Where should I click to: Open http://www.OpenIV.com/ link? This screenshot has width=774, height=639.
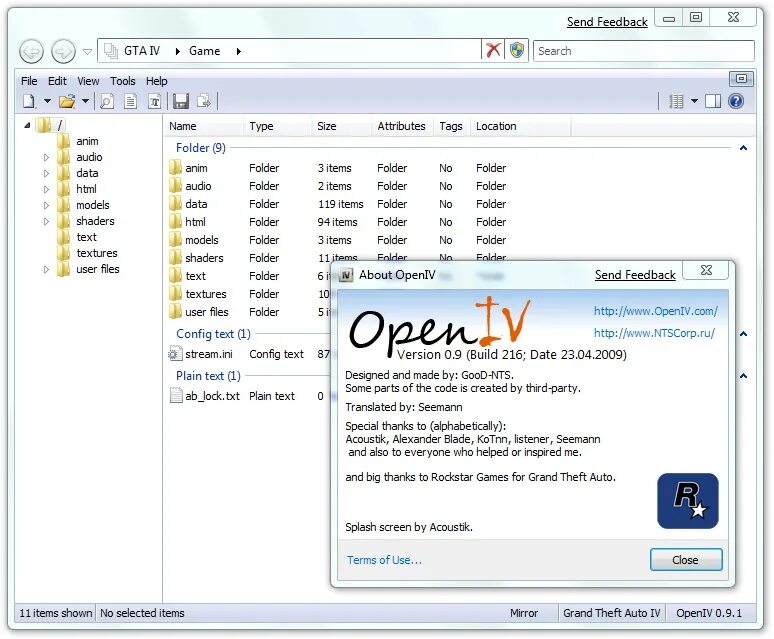[x=656, y=311]
